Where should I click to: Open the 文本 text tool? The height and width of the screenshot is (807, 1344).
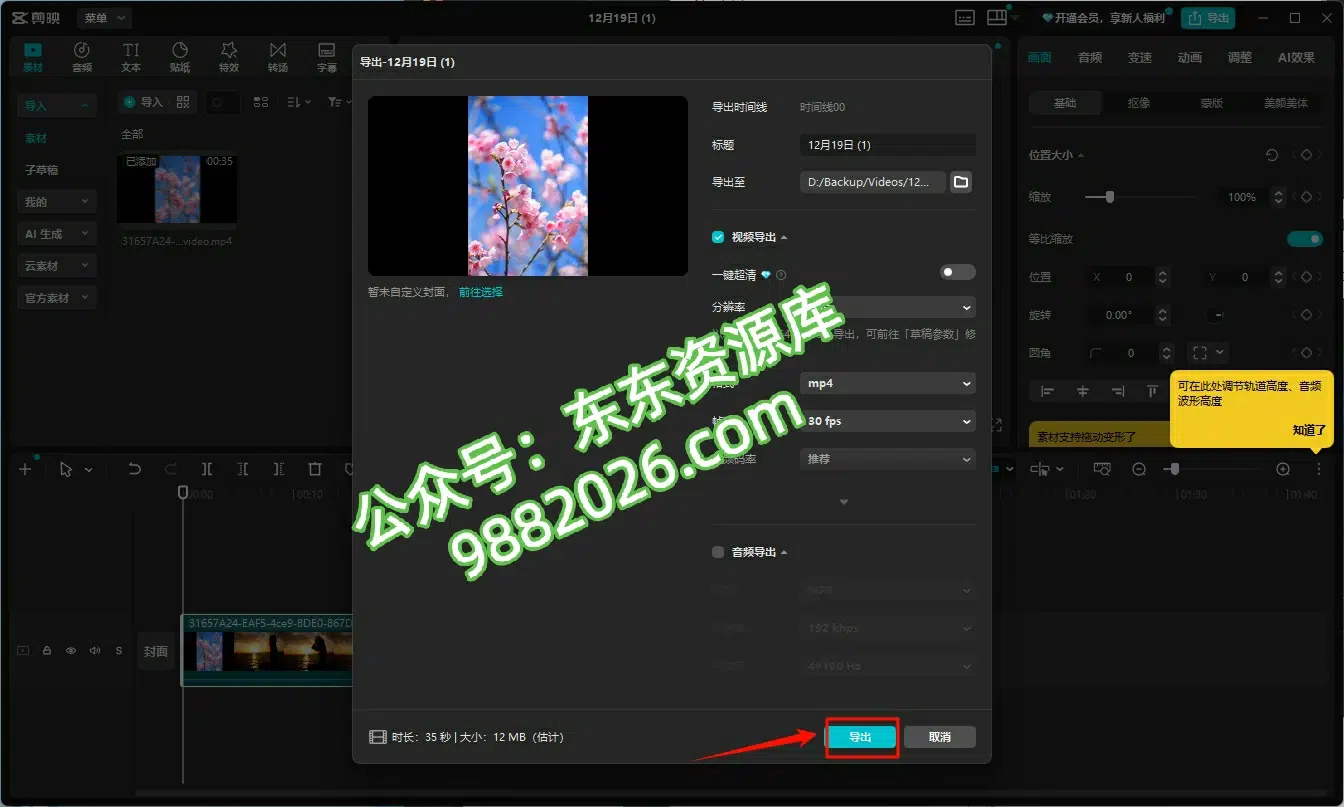click(131, 57)
